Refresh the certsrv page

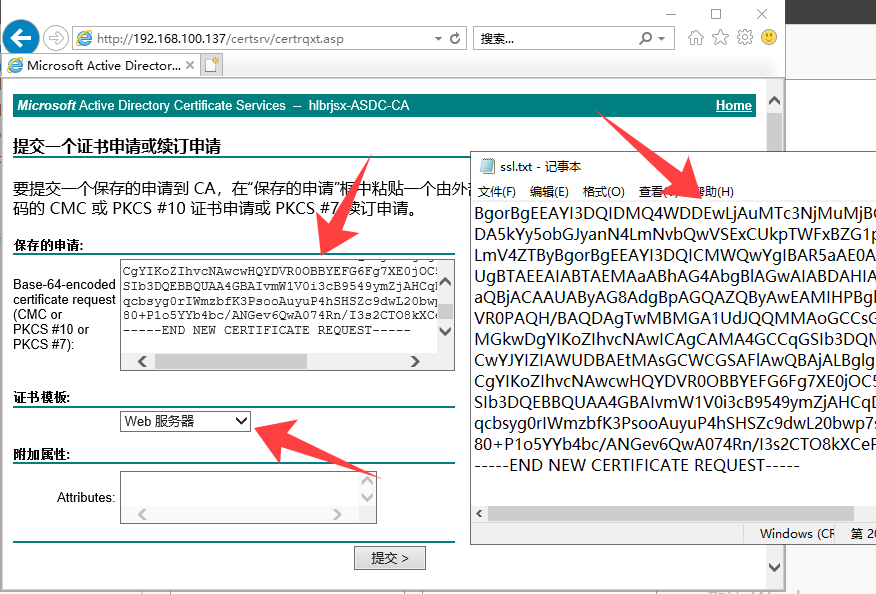pyautogui.click(x=456, y=38)
